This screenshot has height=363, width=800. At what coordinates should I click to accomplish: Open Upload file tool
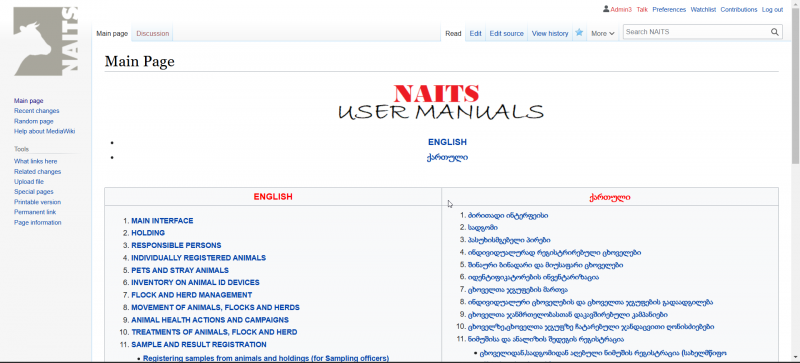[29, 182]
